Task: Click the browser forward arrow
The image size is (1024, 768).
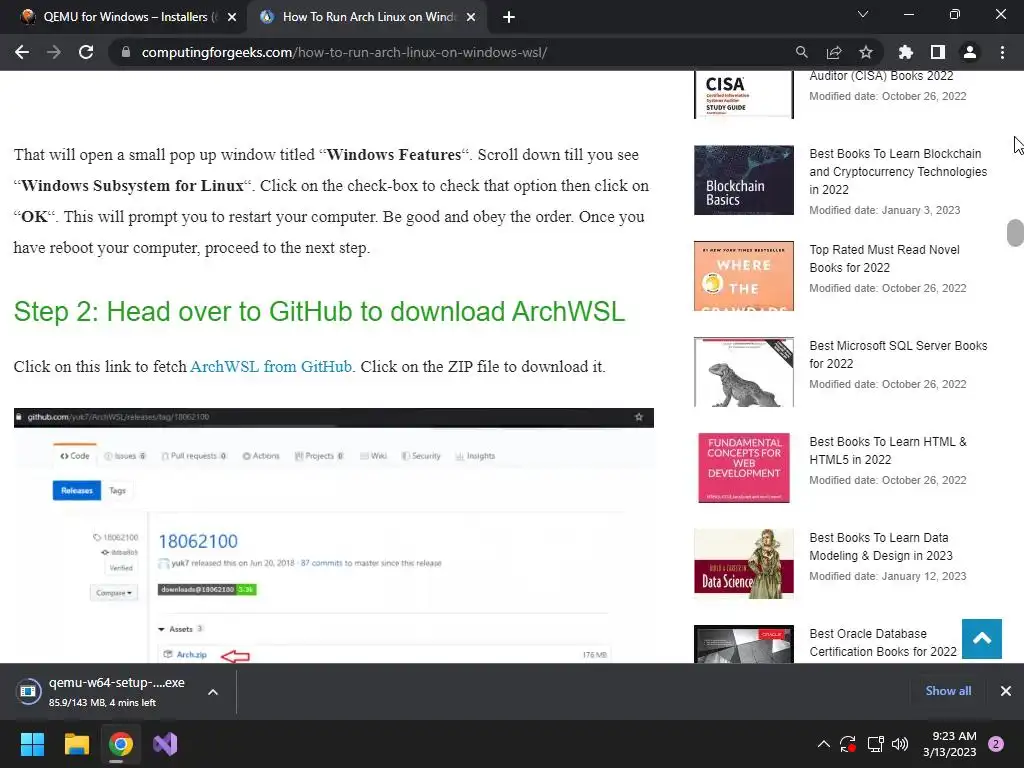Action: (x=54, y=52)
